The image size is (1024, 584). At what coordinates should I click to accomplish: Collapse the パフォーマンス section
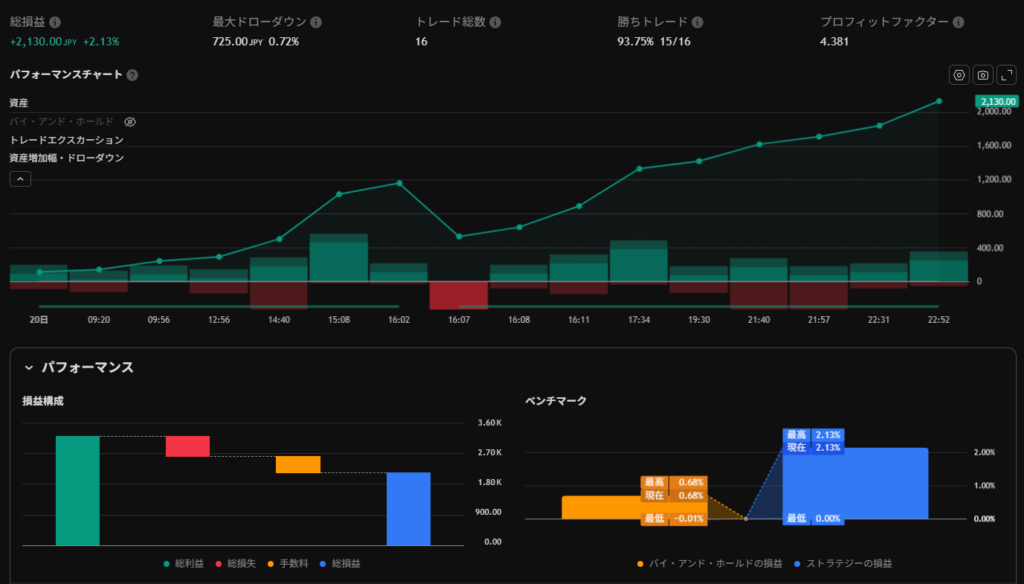point(29,368)
